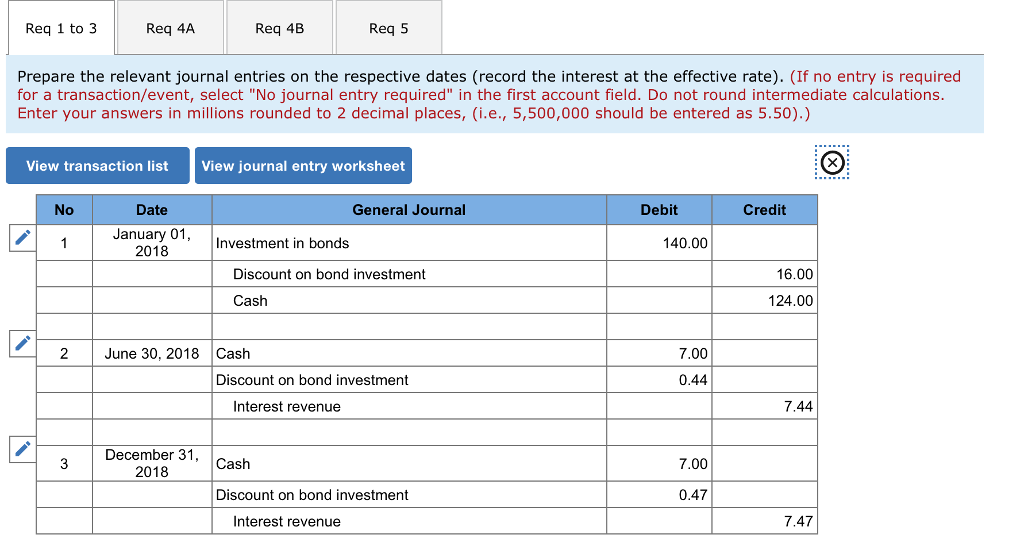This screenshot has width=1024, height=546.
Task: Select Cash account in December 31 entry
Action: [409, 464]
